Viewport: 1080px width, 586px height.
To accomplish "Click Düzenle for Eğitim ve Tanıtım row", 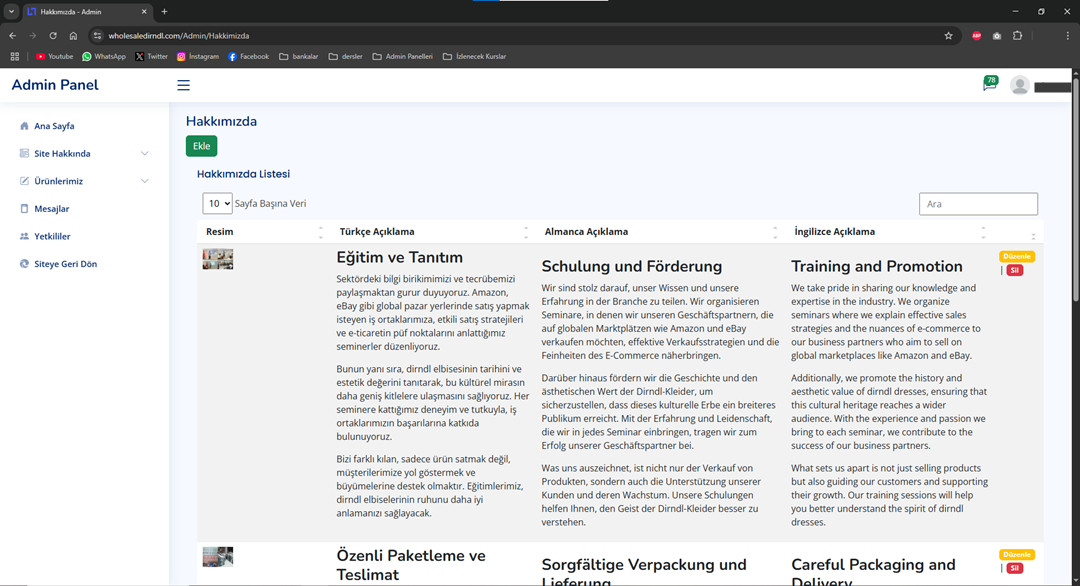I will pyautogui.click(x=1016, y=257).
